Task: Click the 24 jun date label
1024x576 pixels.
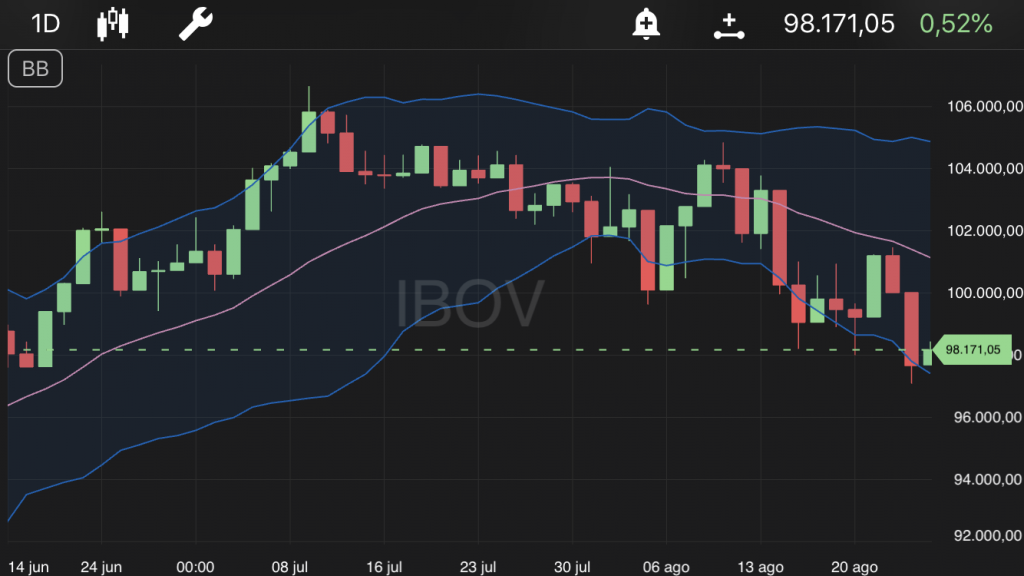Action: 101,567
